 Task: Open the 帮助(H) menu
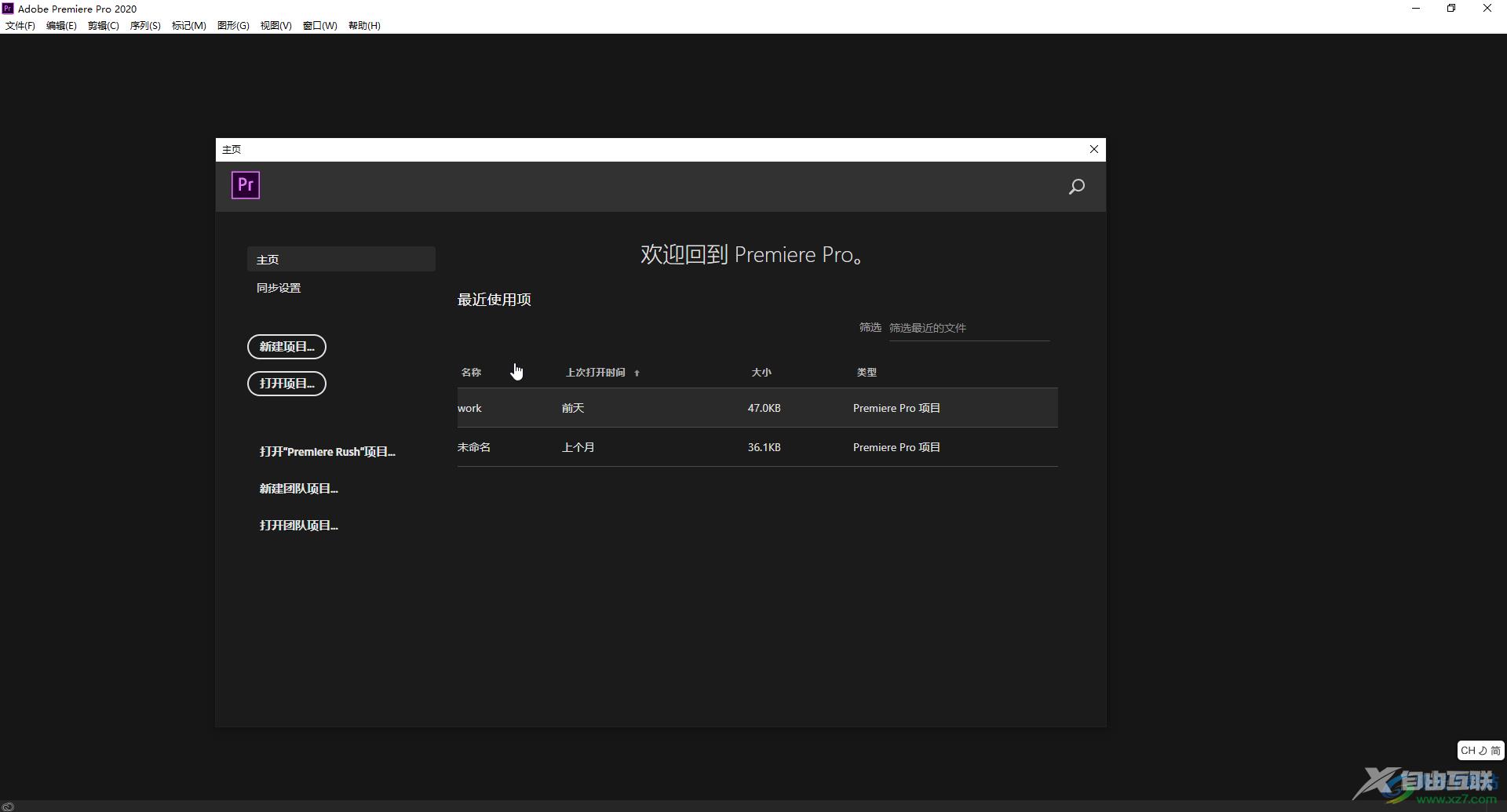pos(364,25)
